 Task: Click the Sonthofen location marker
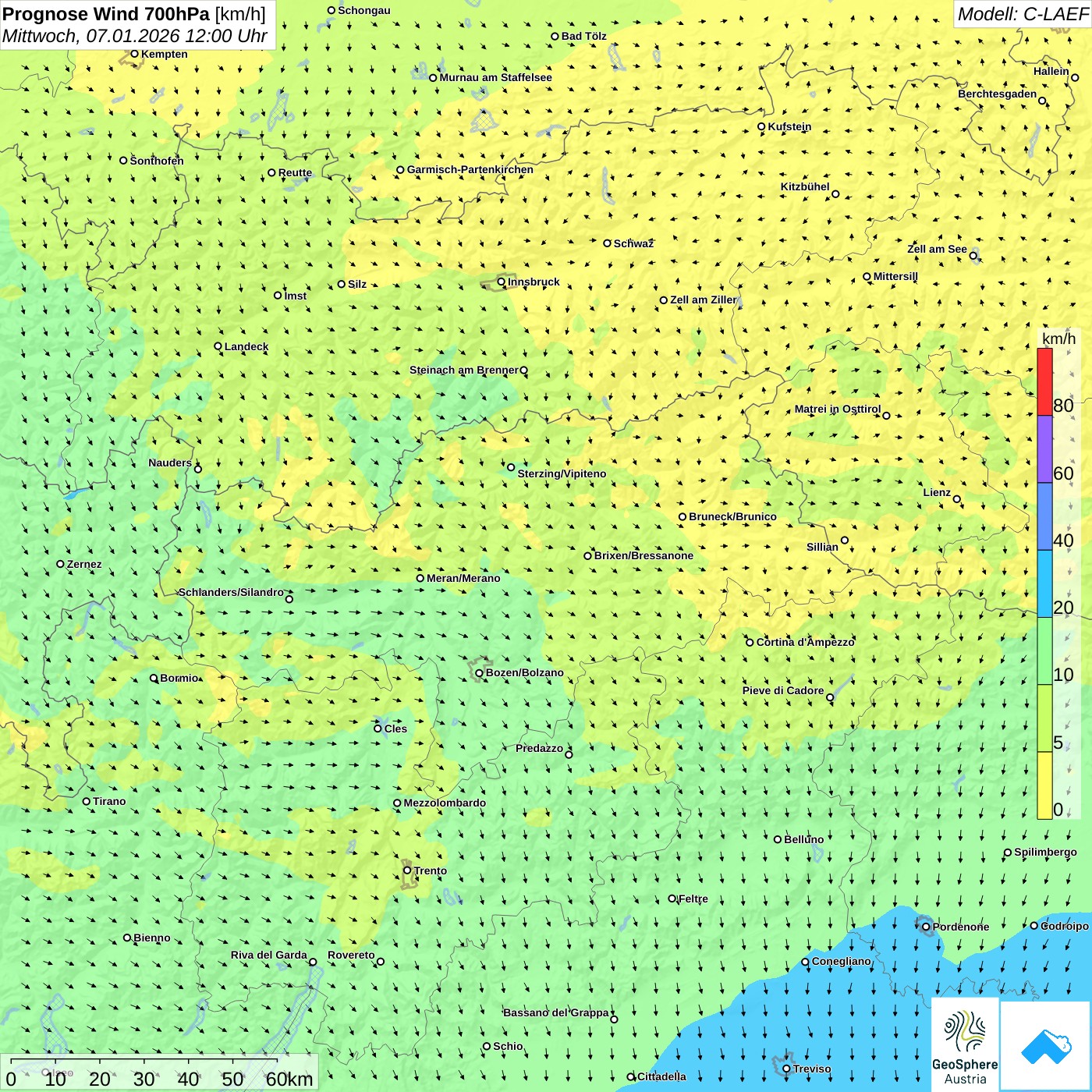(122, 161)
